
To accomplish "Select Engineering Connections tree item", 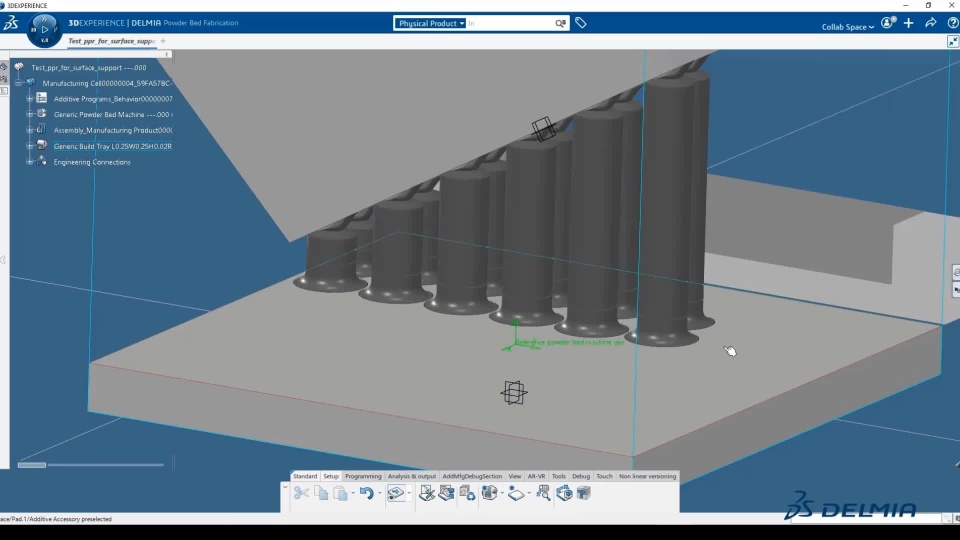I will (92, 162).
